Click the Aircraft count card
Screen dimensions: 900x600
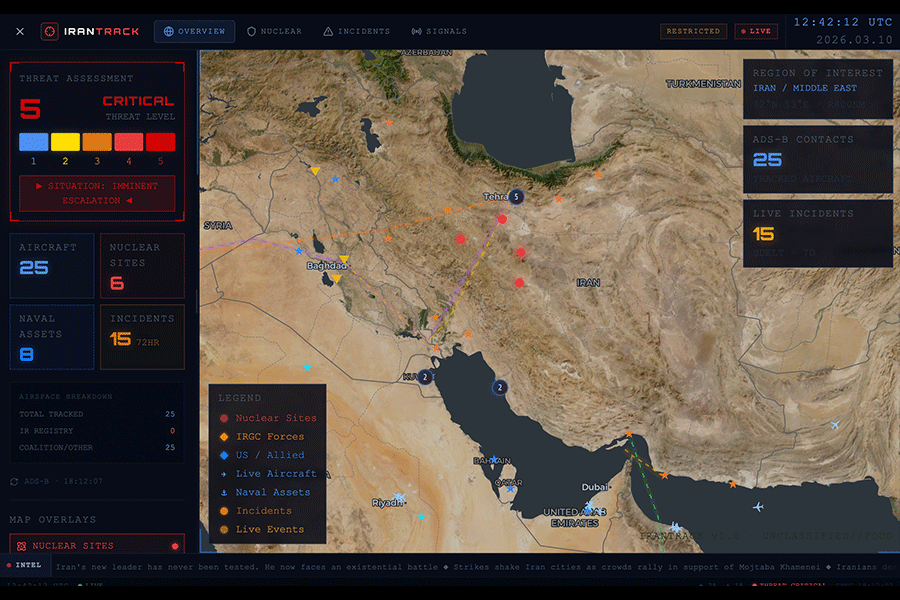click(x=52, y=266)
